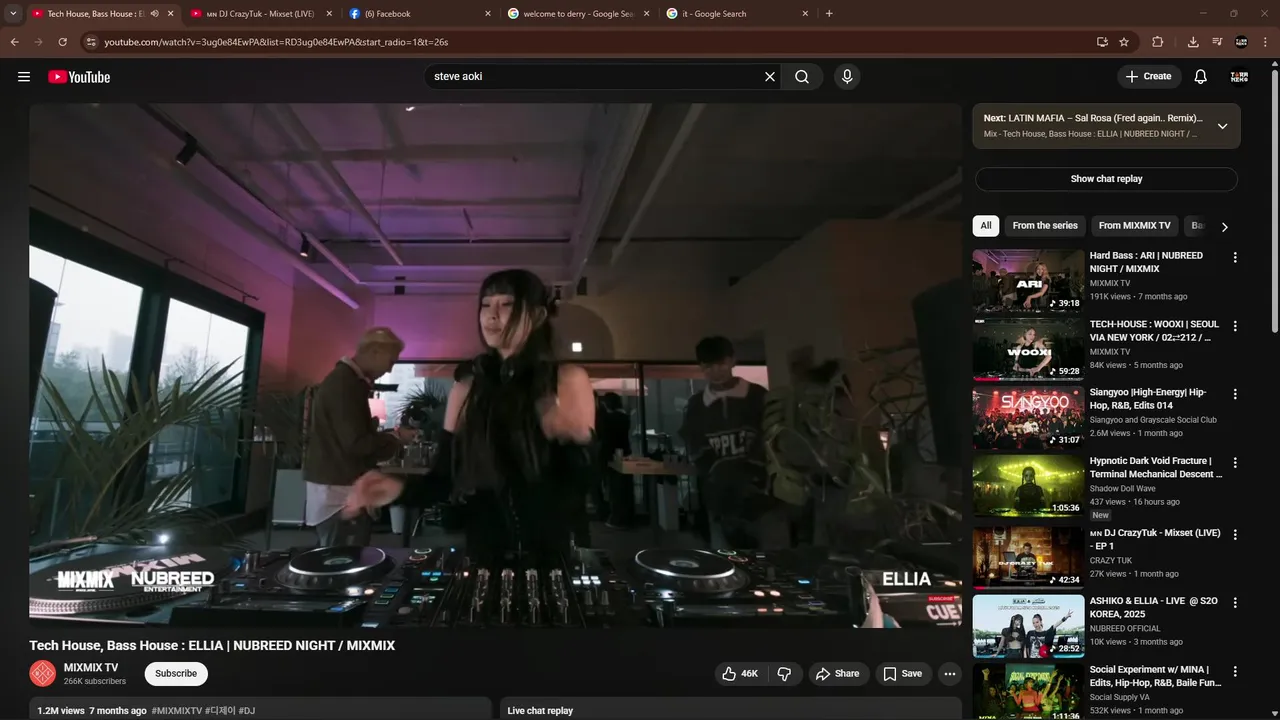Image resolution: width=1280 pixels, height=720 pixels.
Task: Save the video to a playlist
Action: click(902, 674)
